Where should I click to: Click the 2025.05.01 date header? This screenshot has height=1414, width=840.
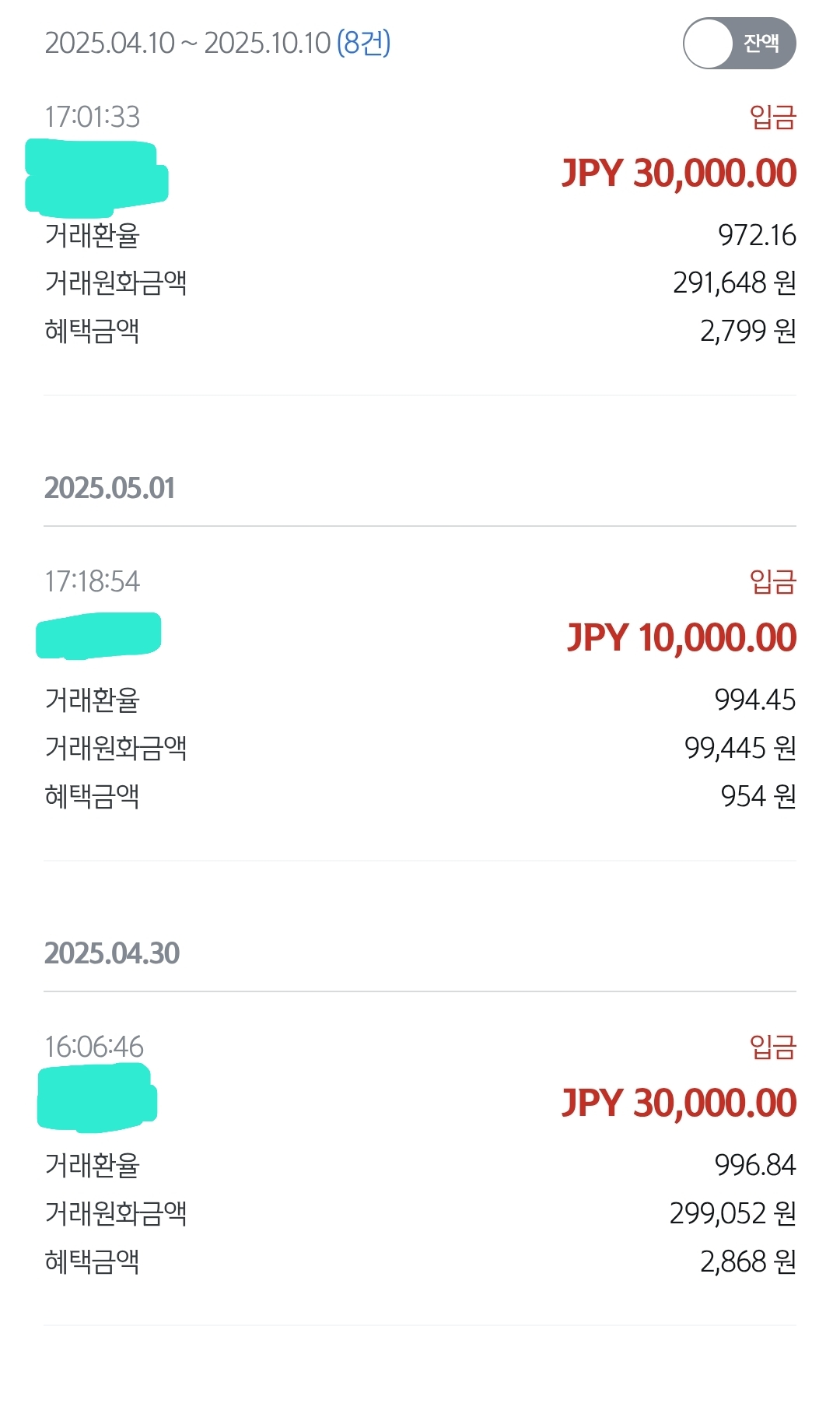pyautogui.click(x=110, y=488)
